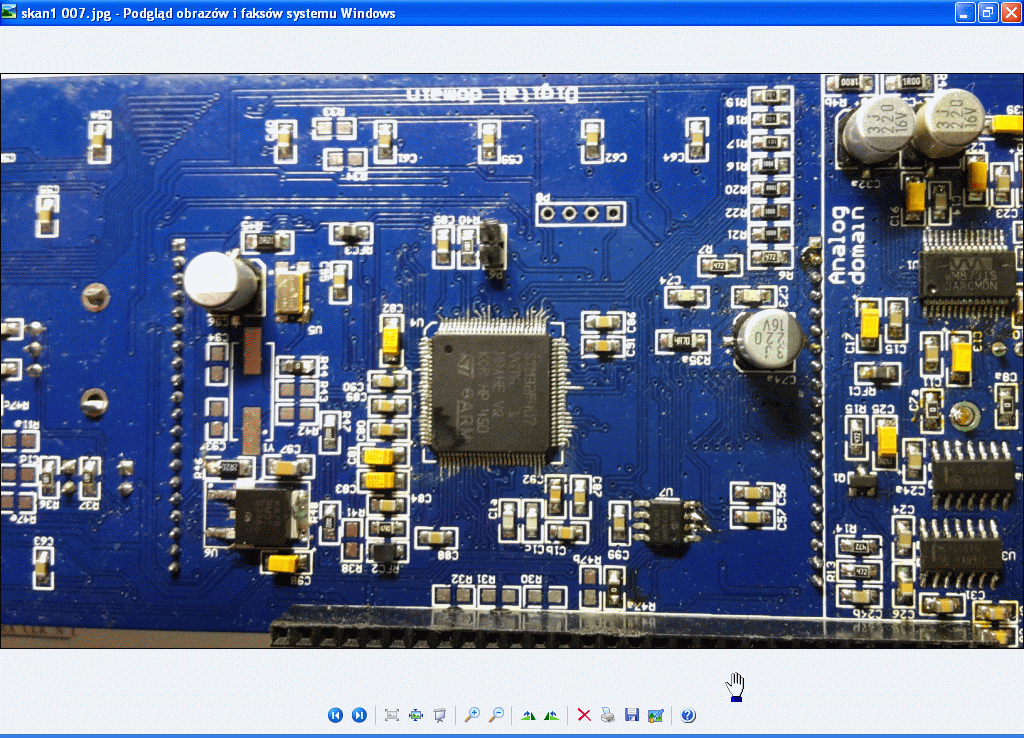Rotate the image counterclockwise
Viewport: 1024px width, 738px height.
551,715
